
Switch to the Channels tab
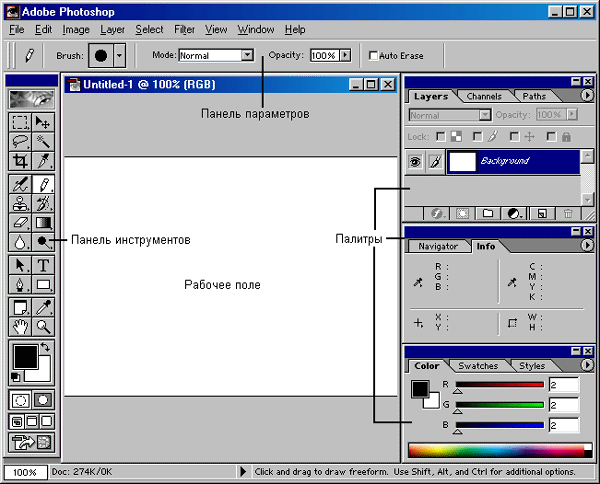(484, 96)
